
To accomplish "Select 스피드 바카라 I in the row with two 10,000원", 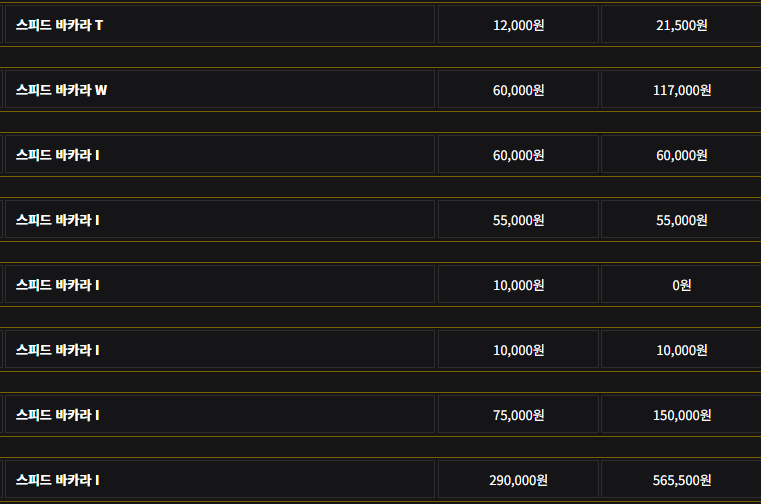I will tap(57, 350).
